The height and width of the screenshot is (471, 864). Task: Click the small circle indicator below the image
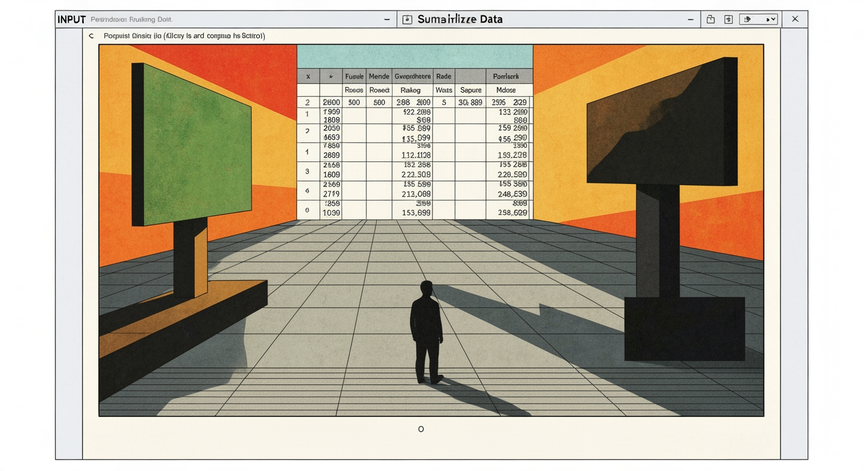(421, 429)
